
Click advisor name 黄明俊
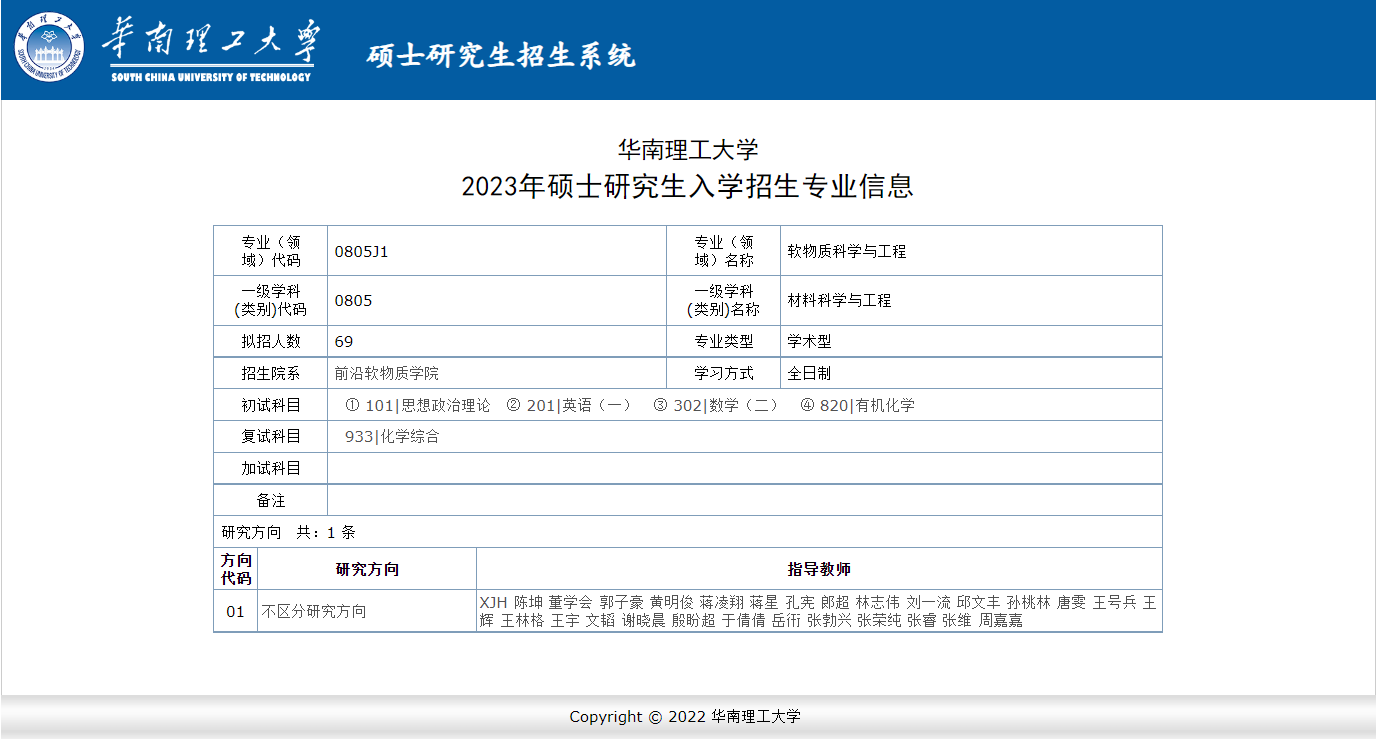click(x=671, y=602)
